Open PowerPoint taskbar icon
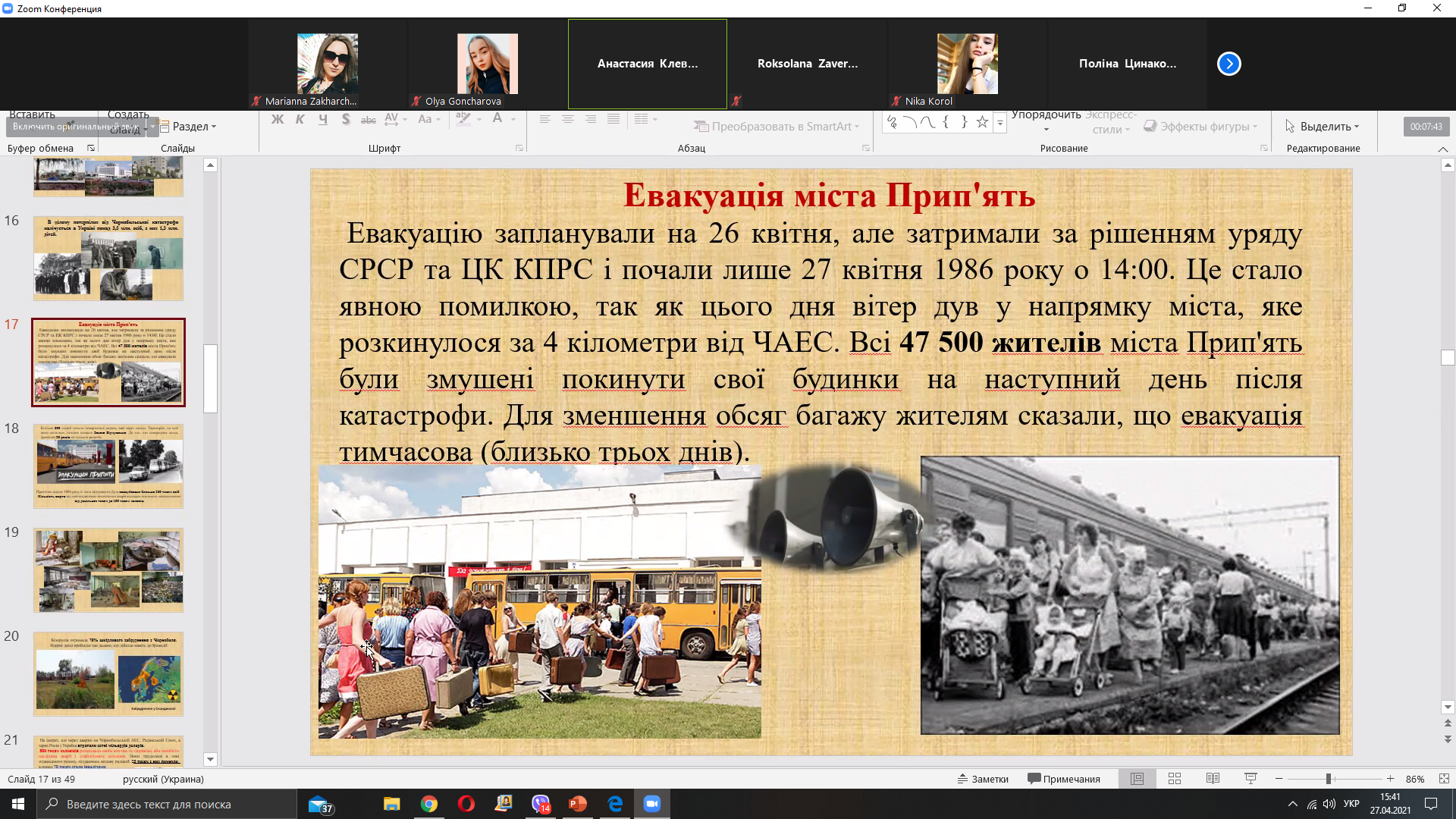 [578, 804]
